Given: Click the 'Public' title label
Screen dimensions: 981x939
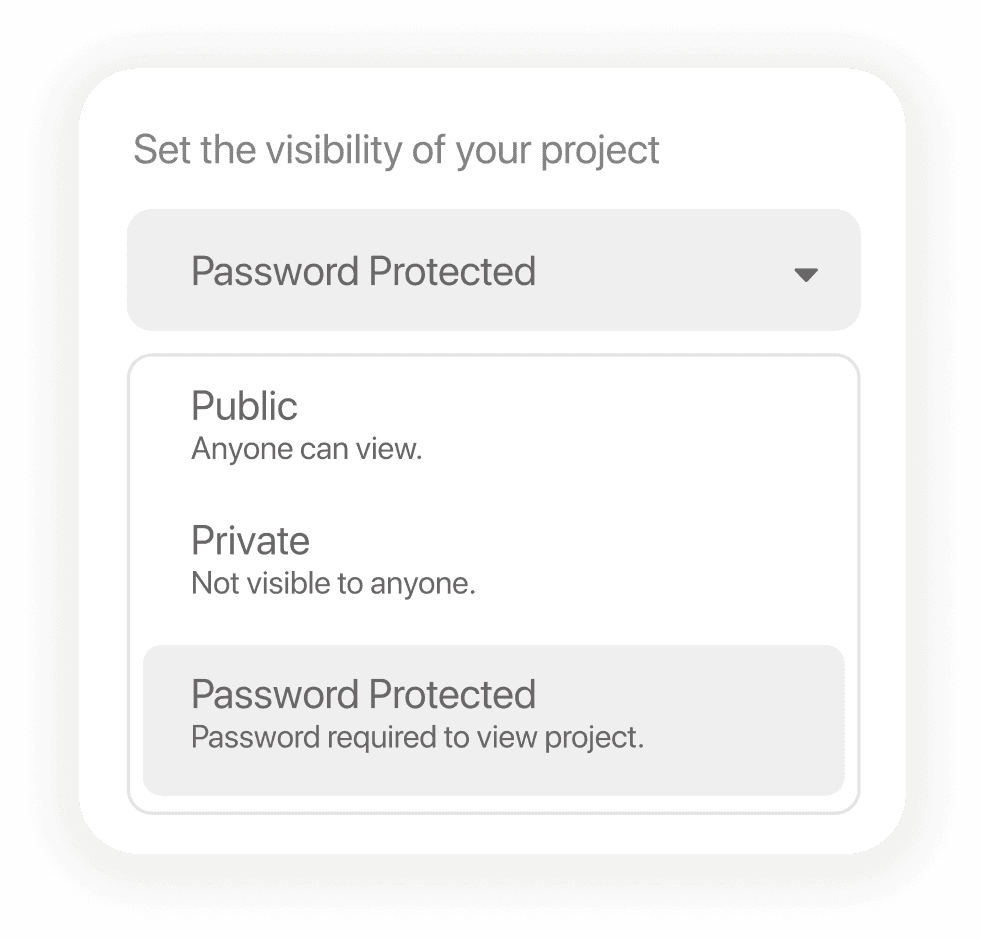Looking at the screenshot, I should [x=244, y=406].
